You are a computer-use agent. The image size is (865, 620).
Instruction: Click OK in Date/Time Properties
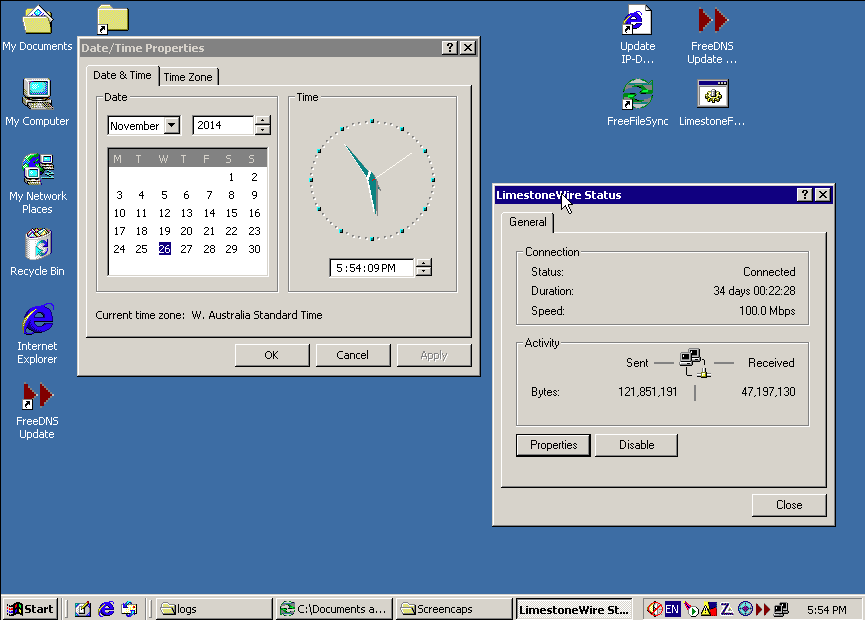272,355
